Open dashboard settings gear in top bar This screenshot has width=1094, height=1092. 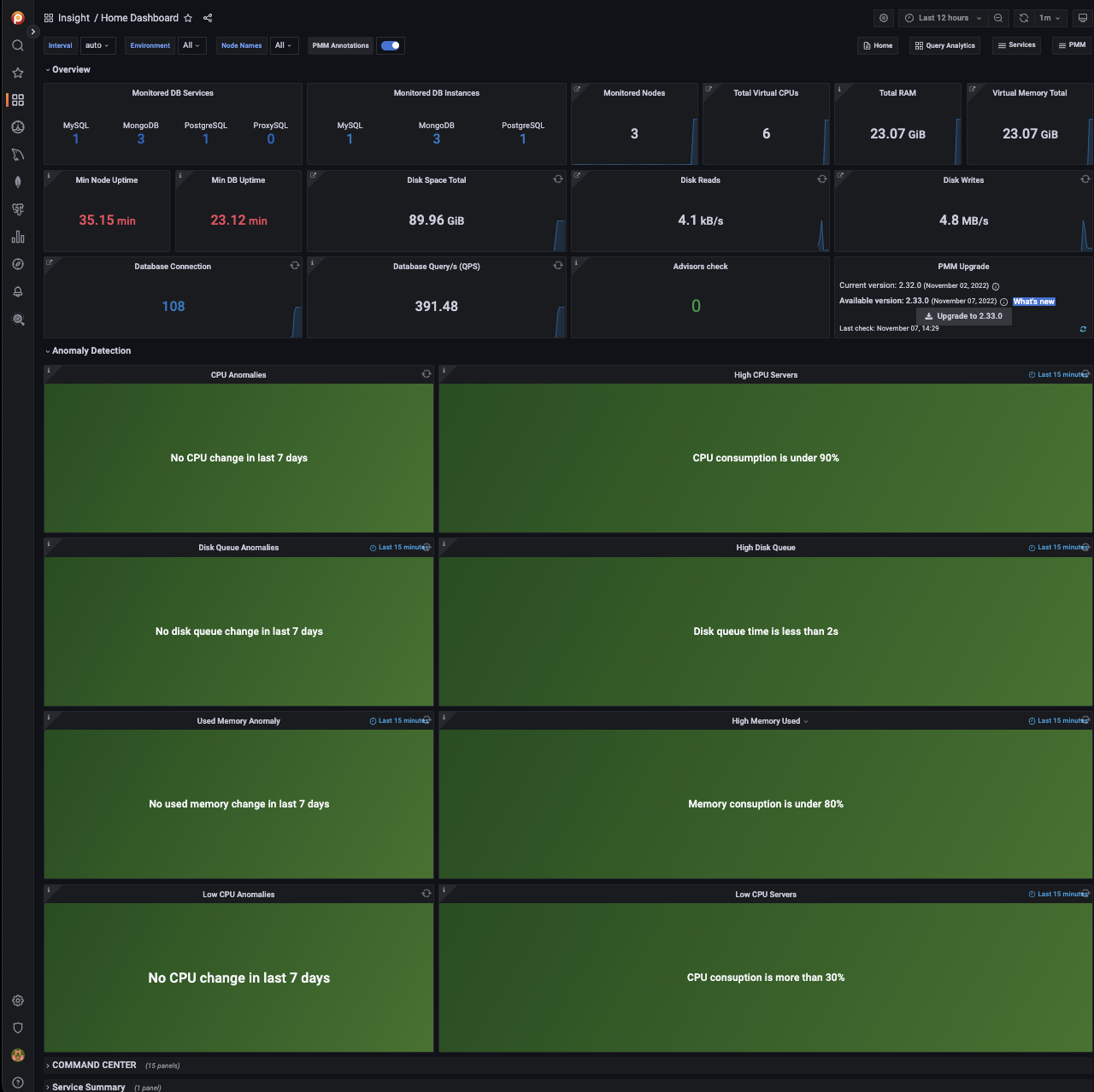(x=884, y=18)
